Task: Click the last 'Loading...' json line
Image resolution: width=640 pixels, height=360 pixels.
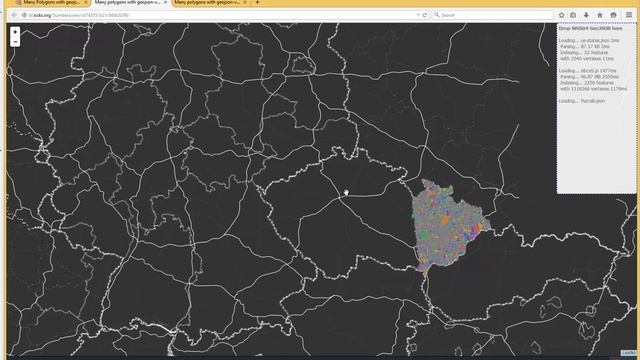Action: pyautogui.click(x=582, y=101)
